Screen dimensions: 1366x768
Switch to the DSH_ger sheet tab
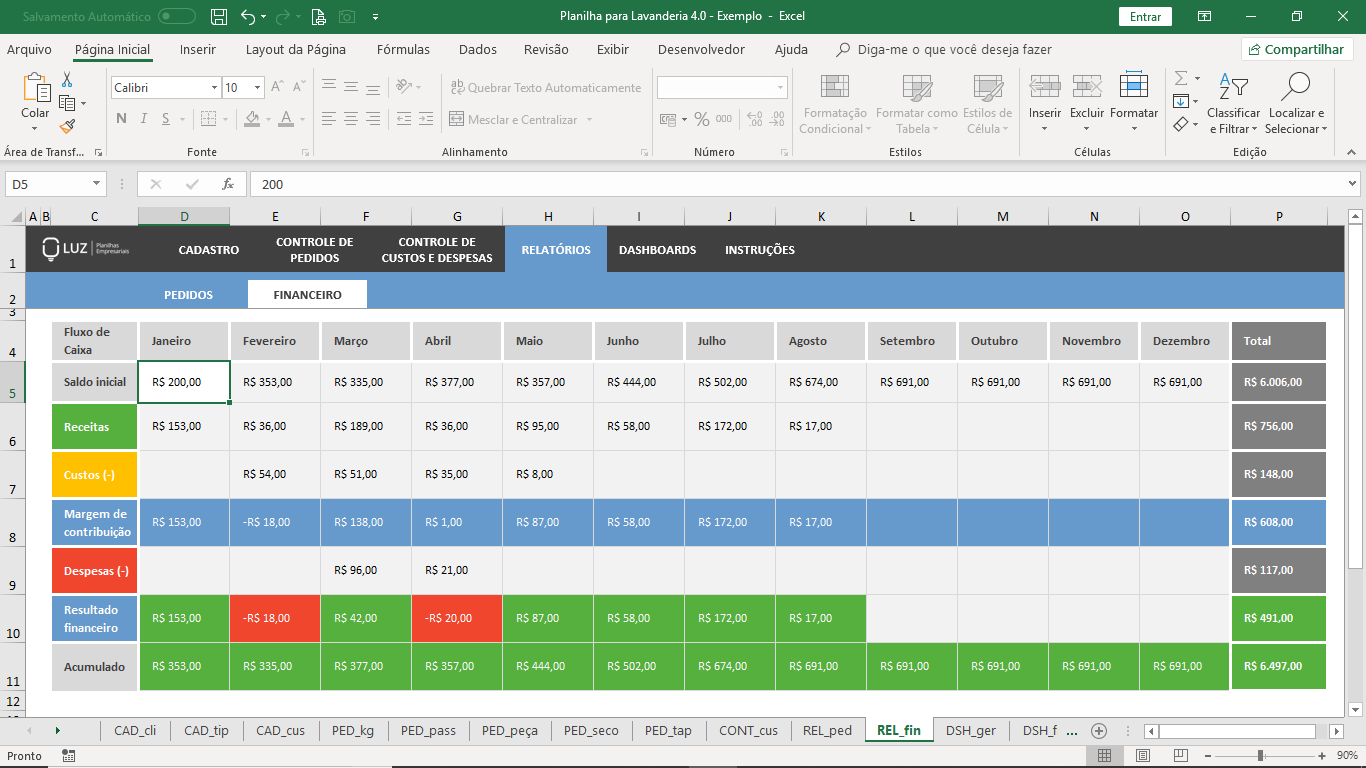point(971,730)
